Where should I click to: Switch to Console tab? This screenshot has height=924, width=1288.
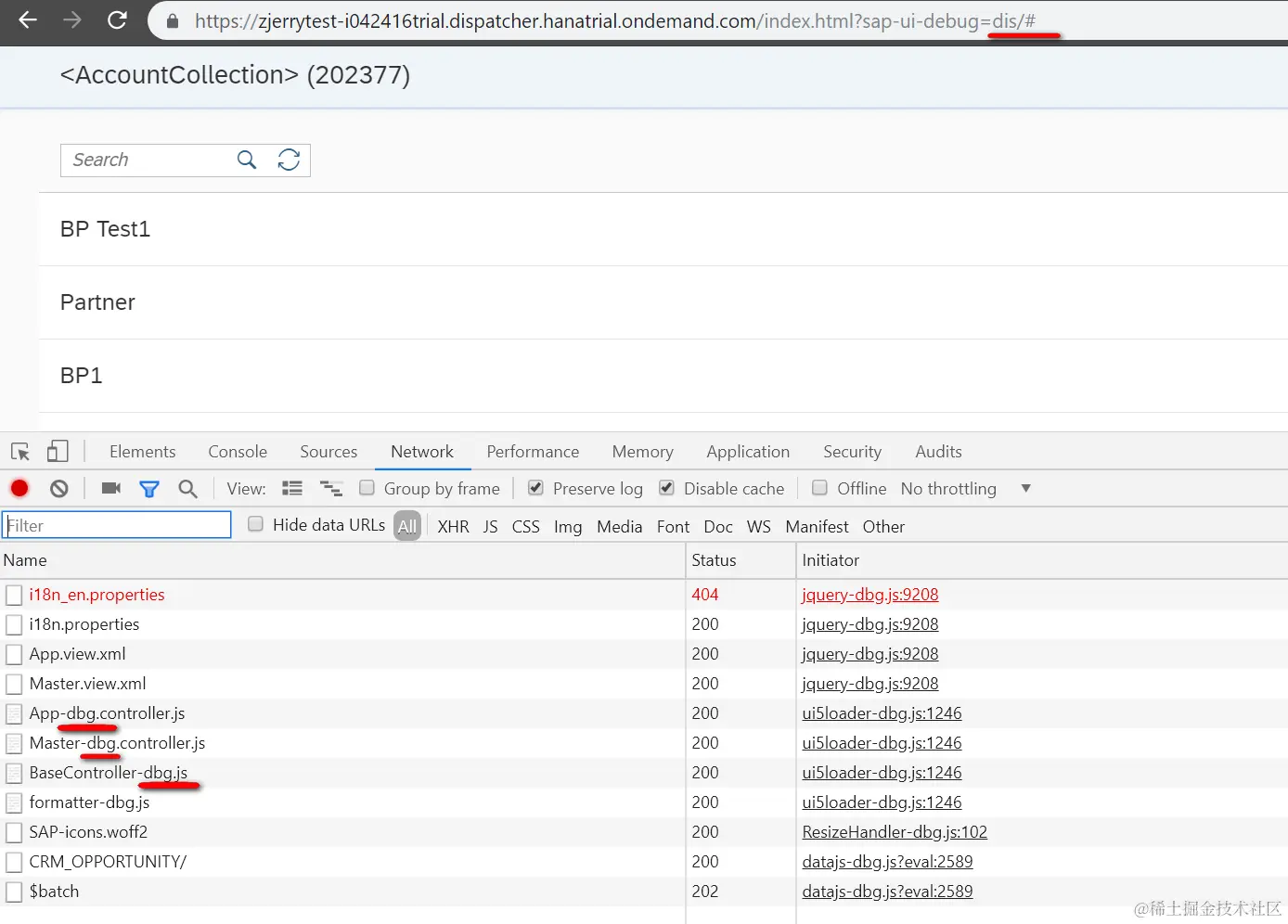coord(238,452)
